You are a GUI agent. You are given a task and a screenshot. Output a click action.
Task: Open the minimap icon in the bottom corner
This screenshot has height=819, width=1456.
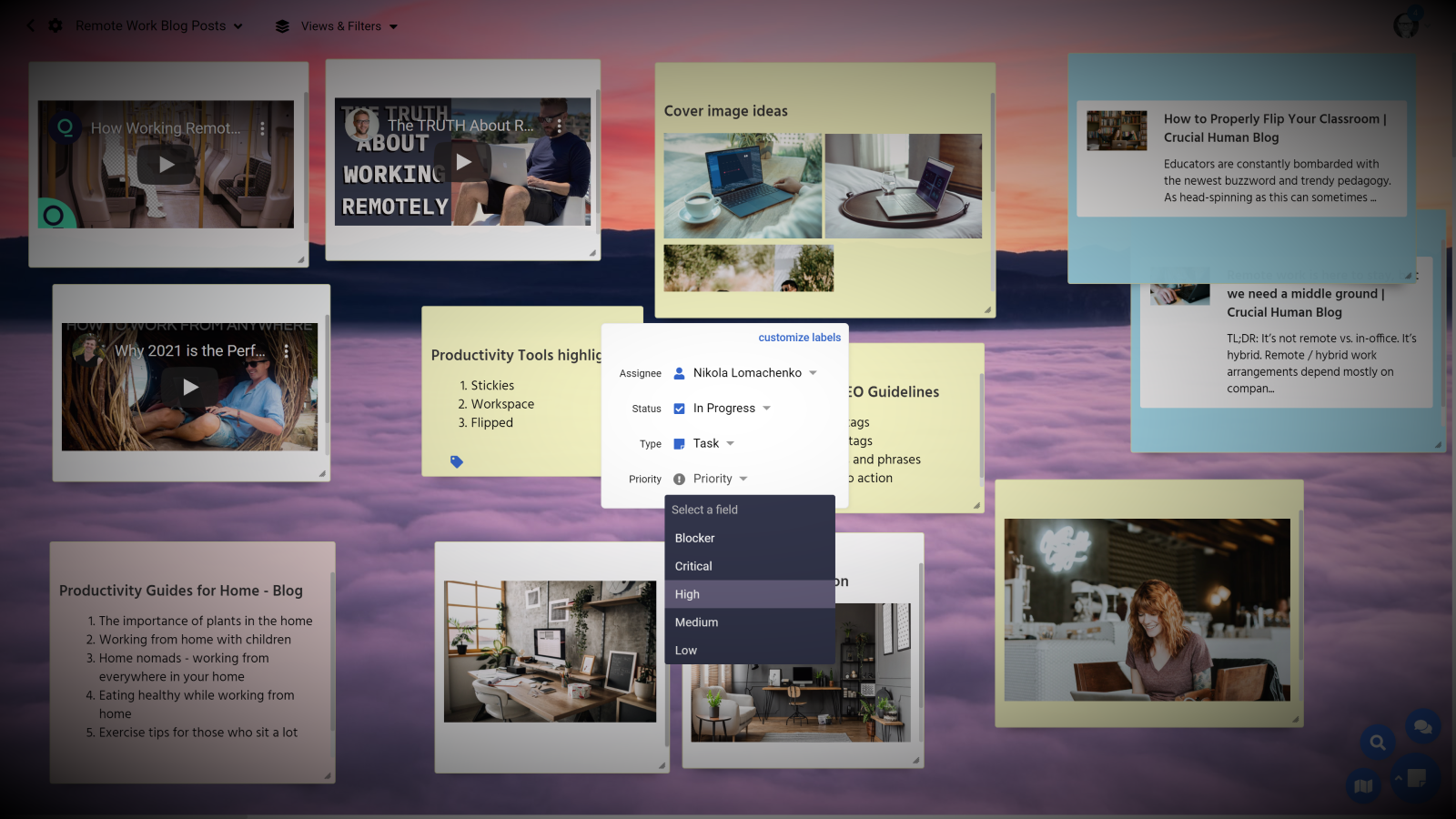[x=1363, y=785]
